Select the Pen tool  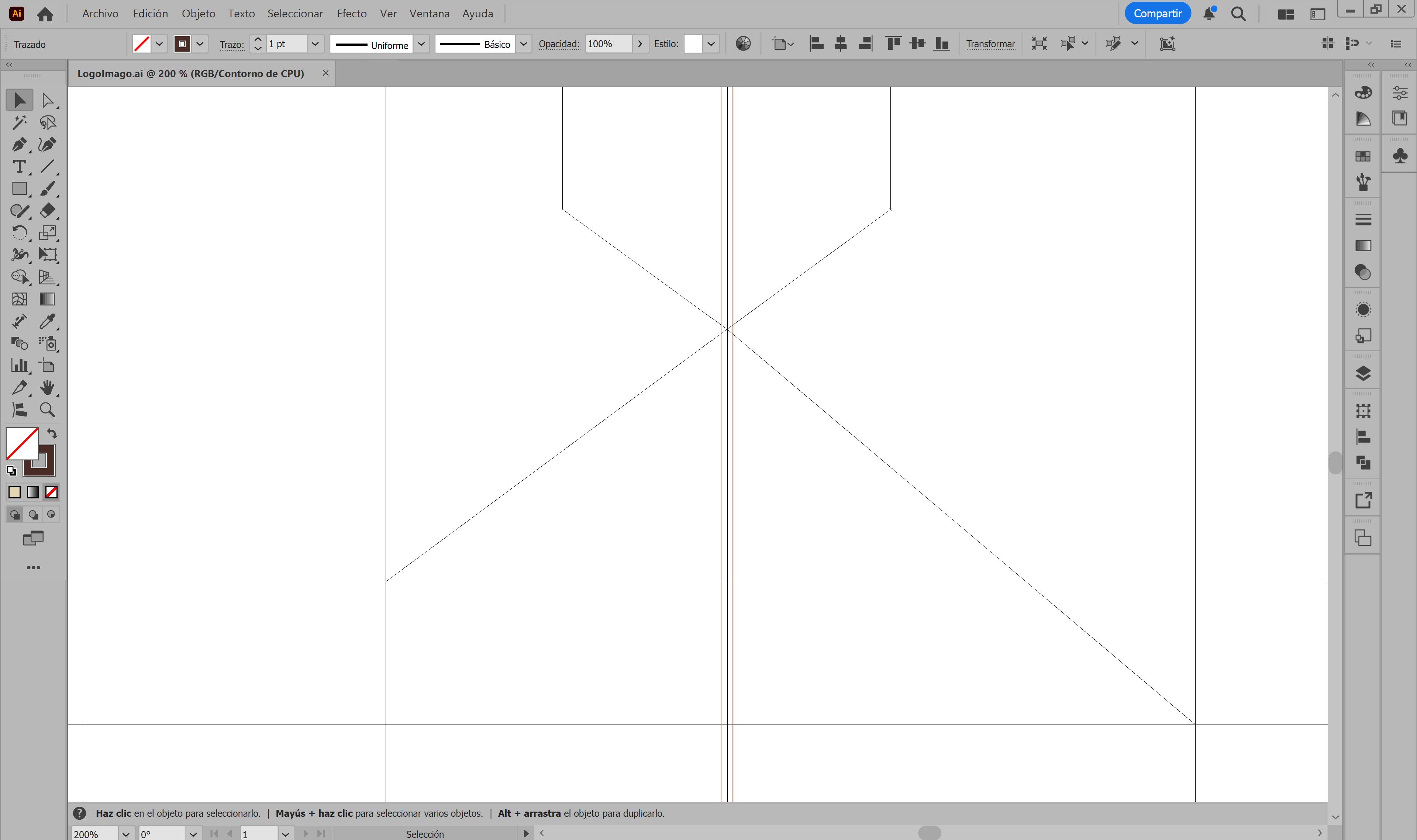(19, 144)
